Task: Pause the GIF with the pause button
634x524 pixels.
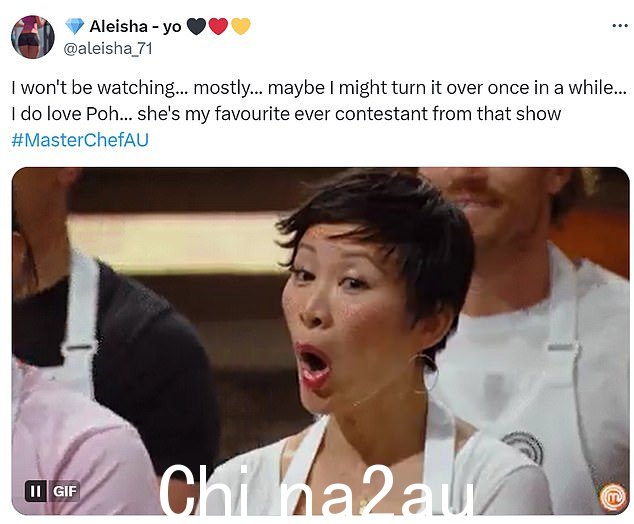Action: (35, 491)
